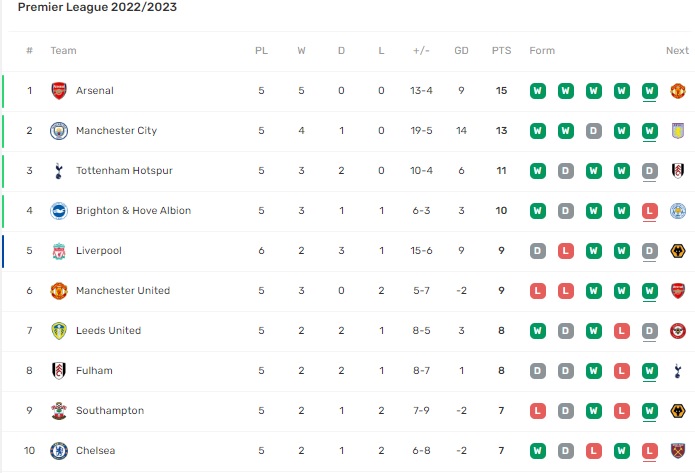Open Chelsea's next opponent West Ham badge
This screenshot has width=695, height=473.
pos(678,451)
